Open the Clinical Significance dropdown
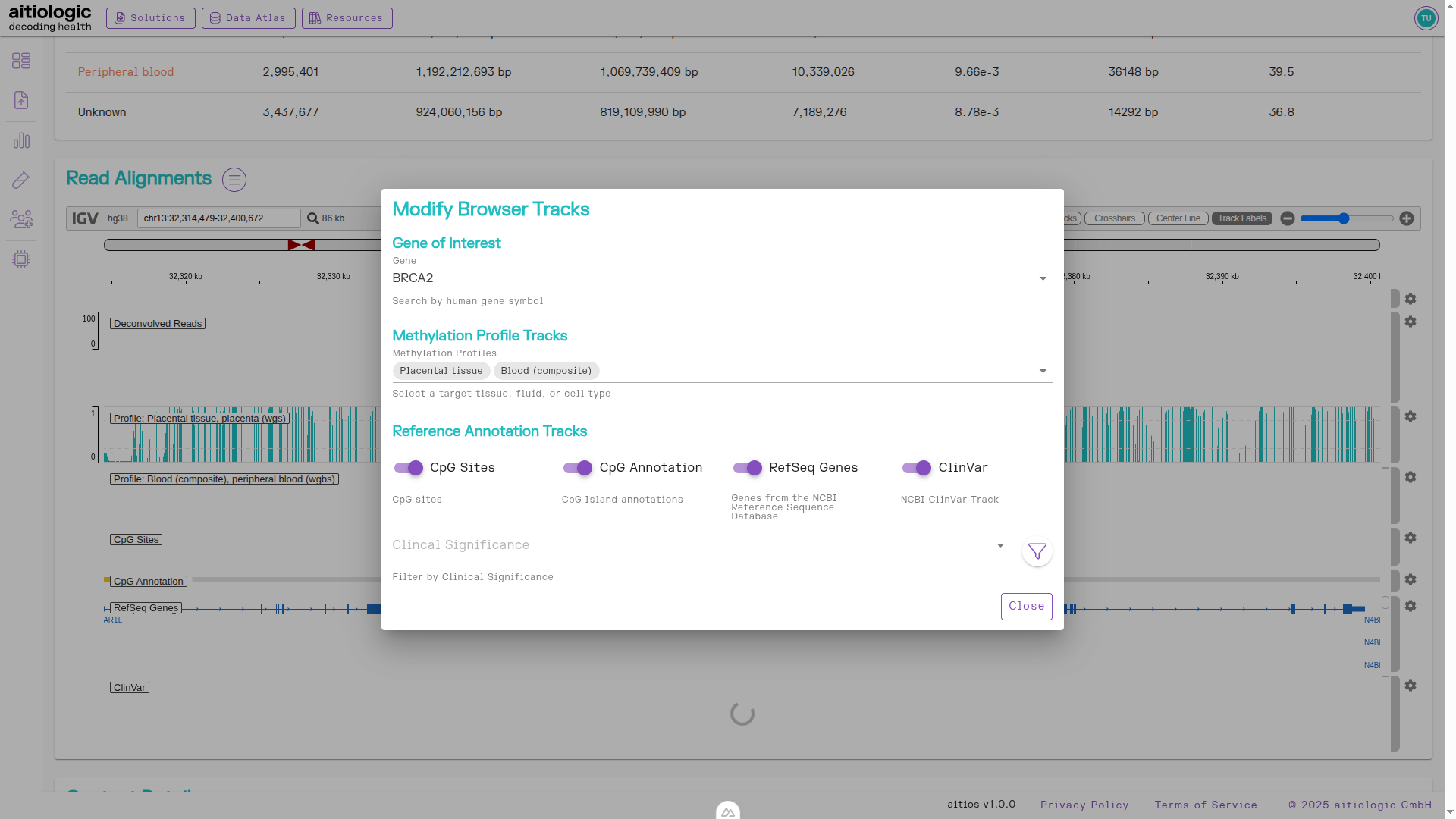 point(1000,546)
